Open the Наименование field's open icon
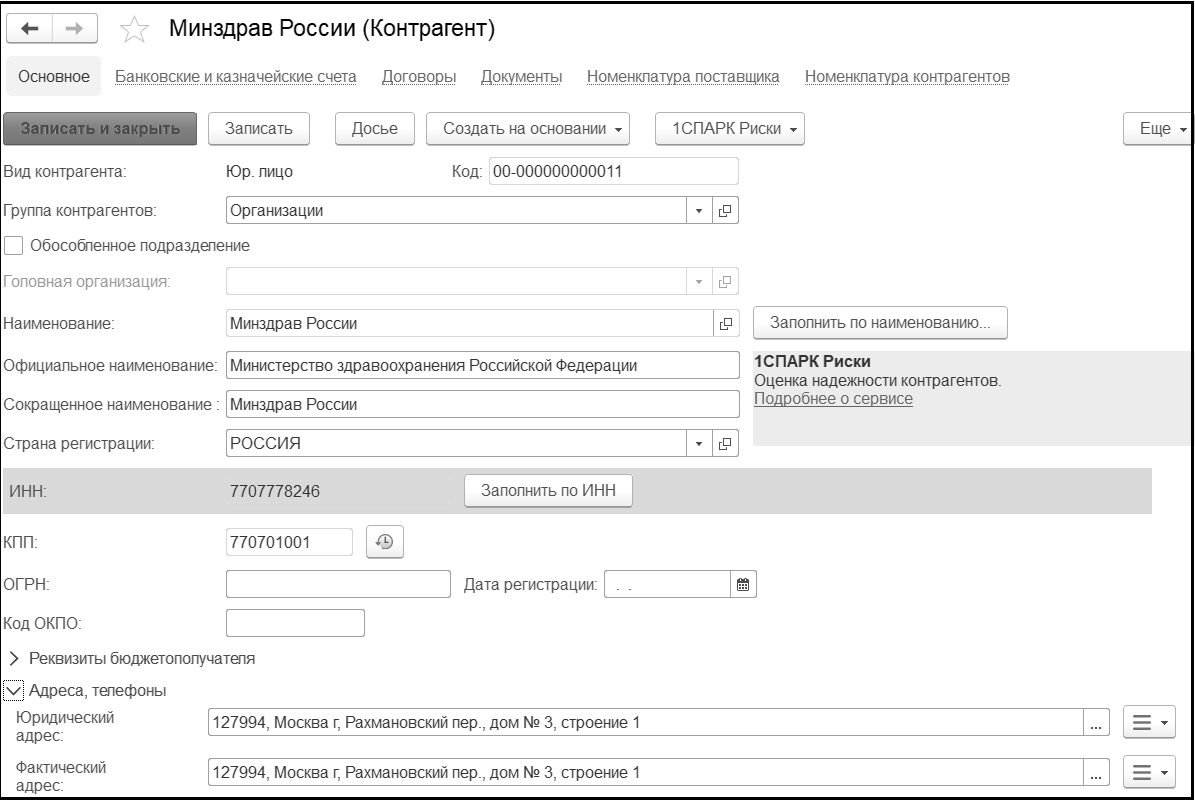This screenshot has height=801, width=1195. (726, 324)
